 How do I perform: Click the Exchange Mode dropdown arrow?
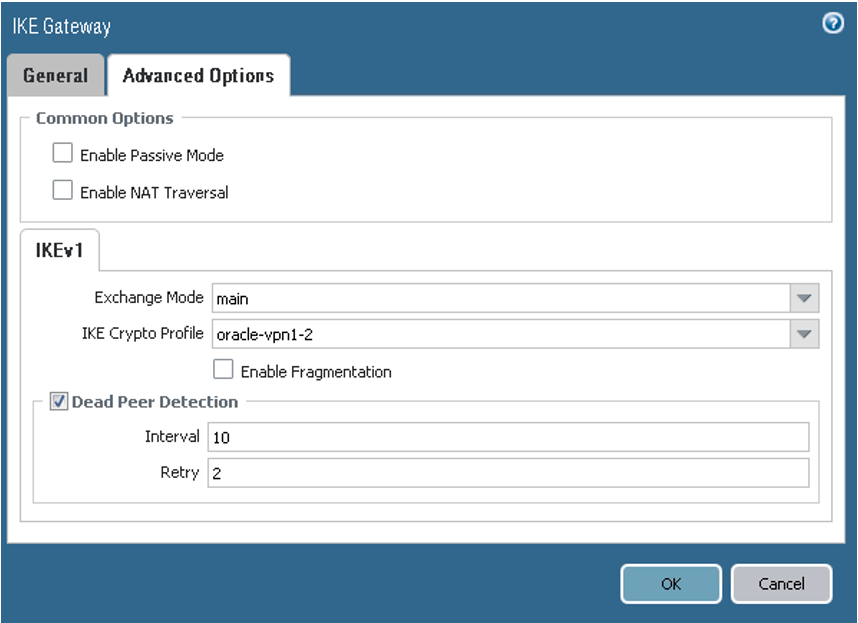pyautogui.click(x=806, y=297)
